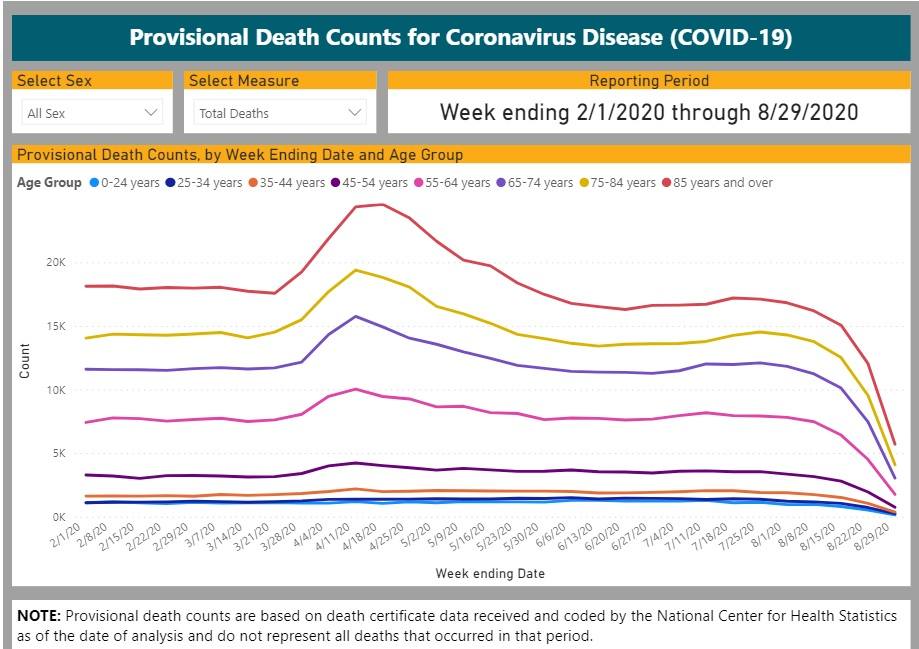Click the Reporting Period header
919x649 pixels.
pyautogui.click(x=650, y=81)
